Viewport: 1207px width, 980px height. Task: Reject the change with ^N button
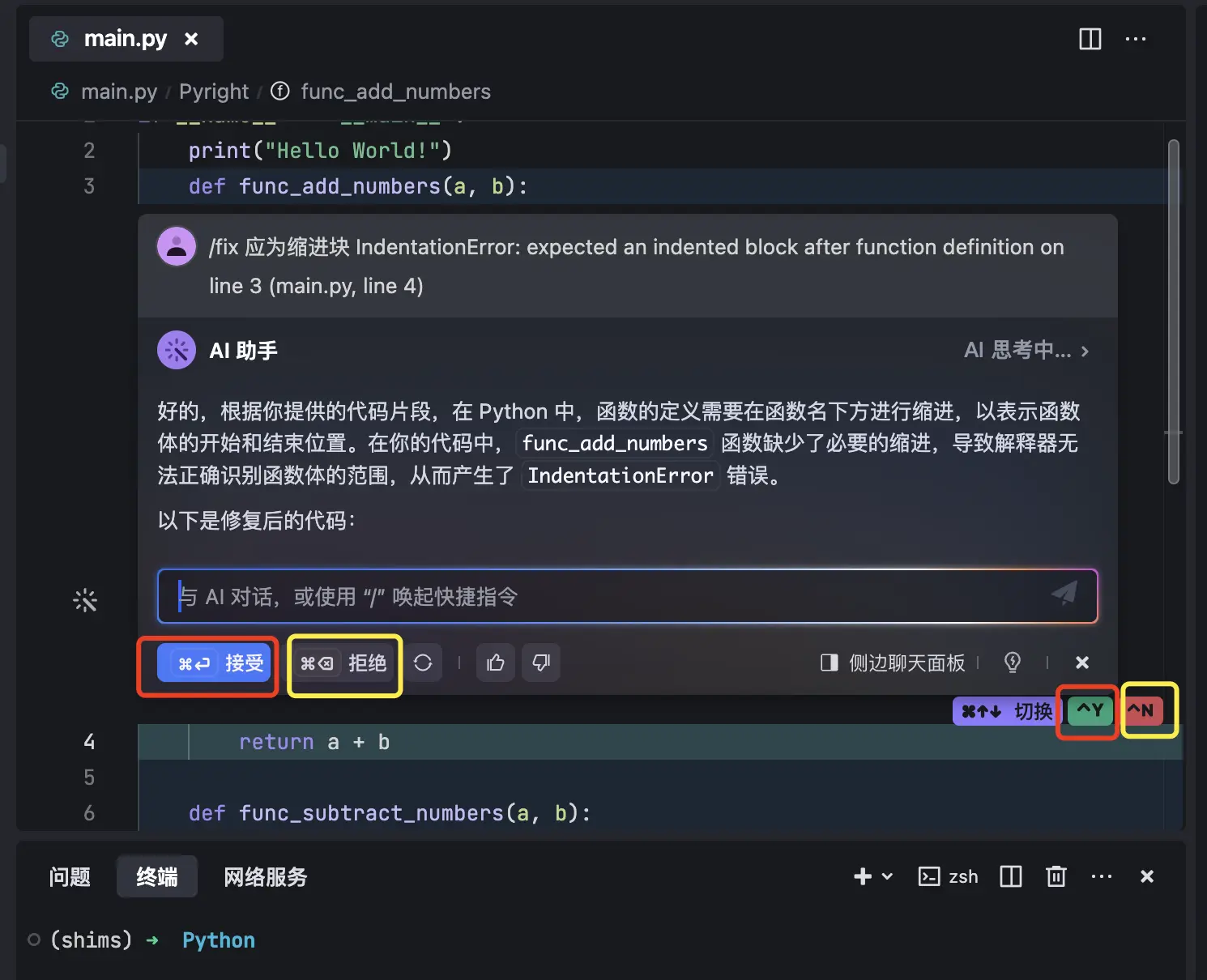(x=1145, y=711)
